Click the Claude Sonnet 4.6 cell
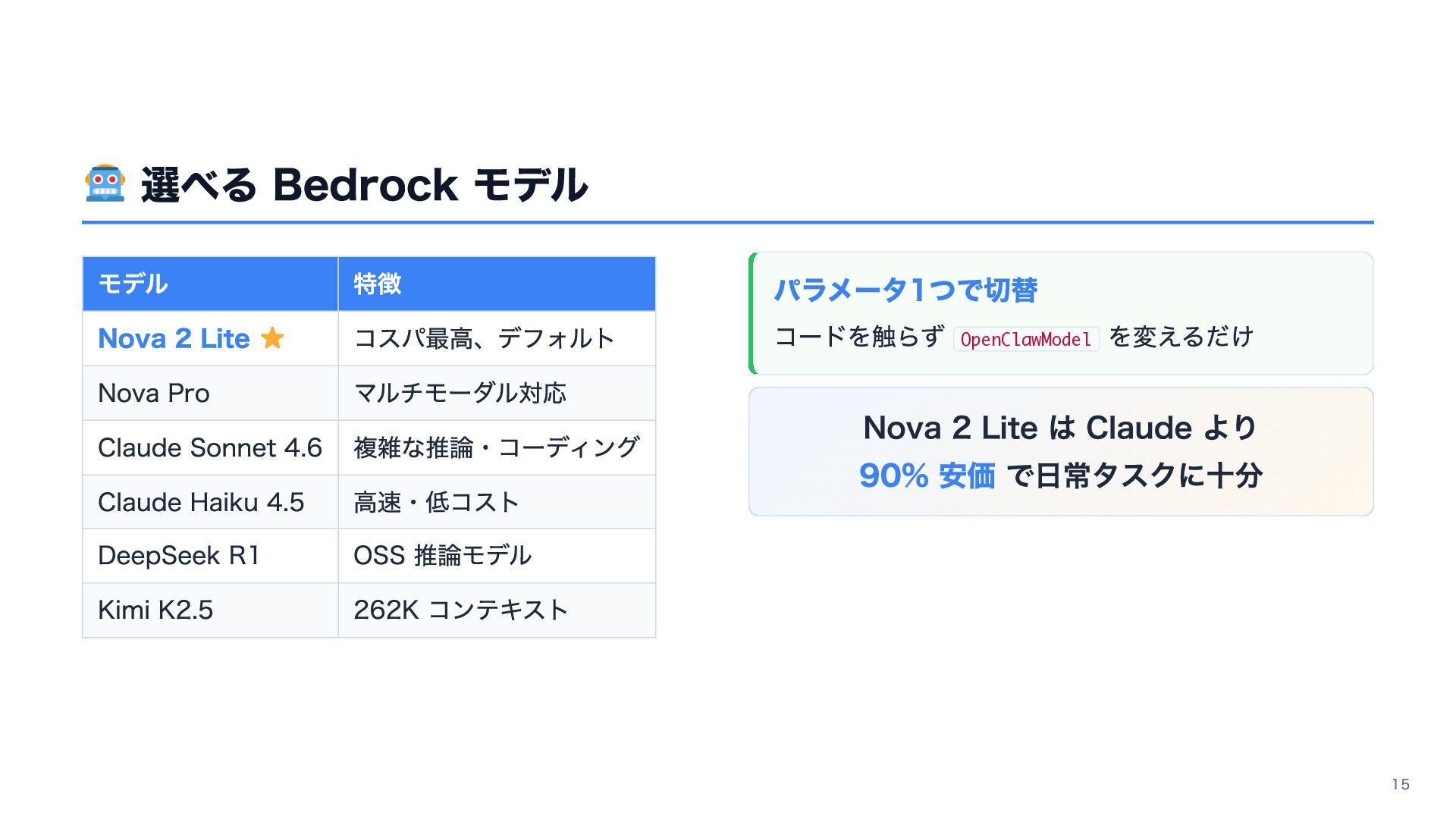This screenshot has width=1456, height=819. point(210,447)
